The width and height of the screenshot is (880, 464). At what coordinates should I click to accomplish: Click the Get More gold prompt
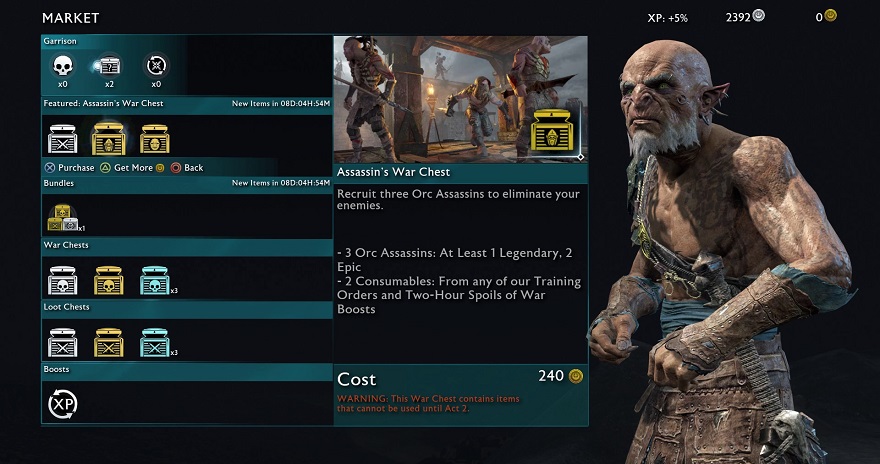tap(132, 168)
